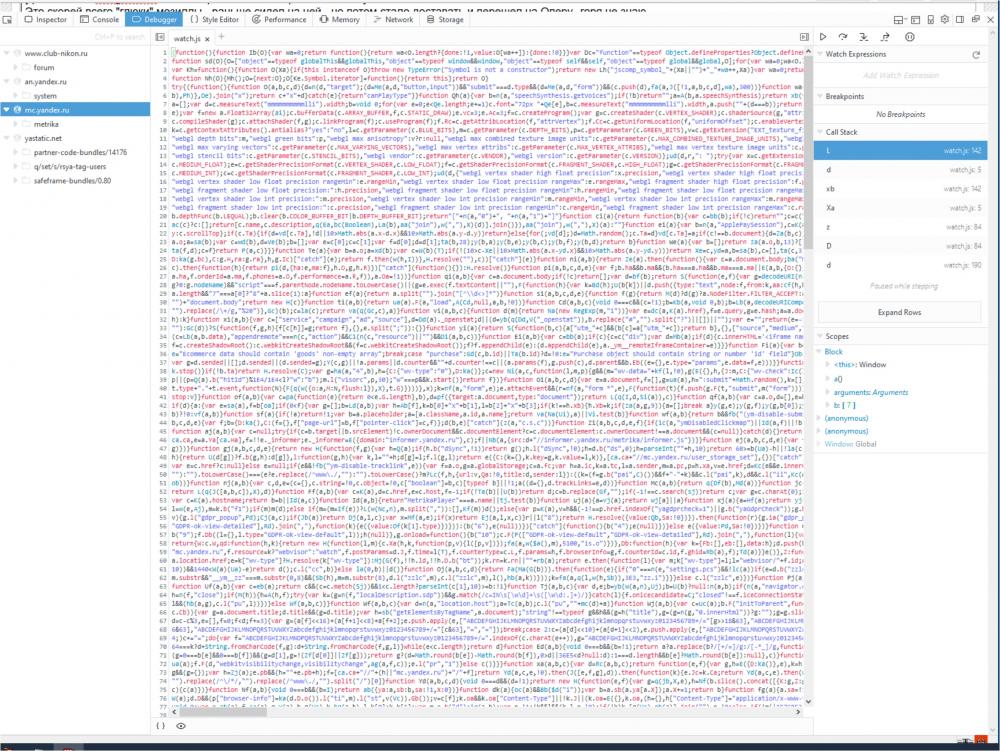The width and height of the screenshot is (1000, 751).
Task: Pretty print source with braces icon
Action: pyautogui.click(x=160, y=725)
